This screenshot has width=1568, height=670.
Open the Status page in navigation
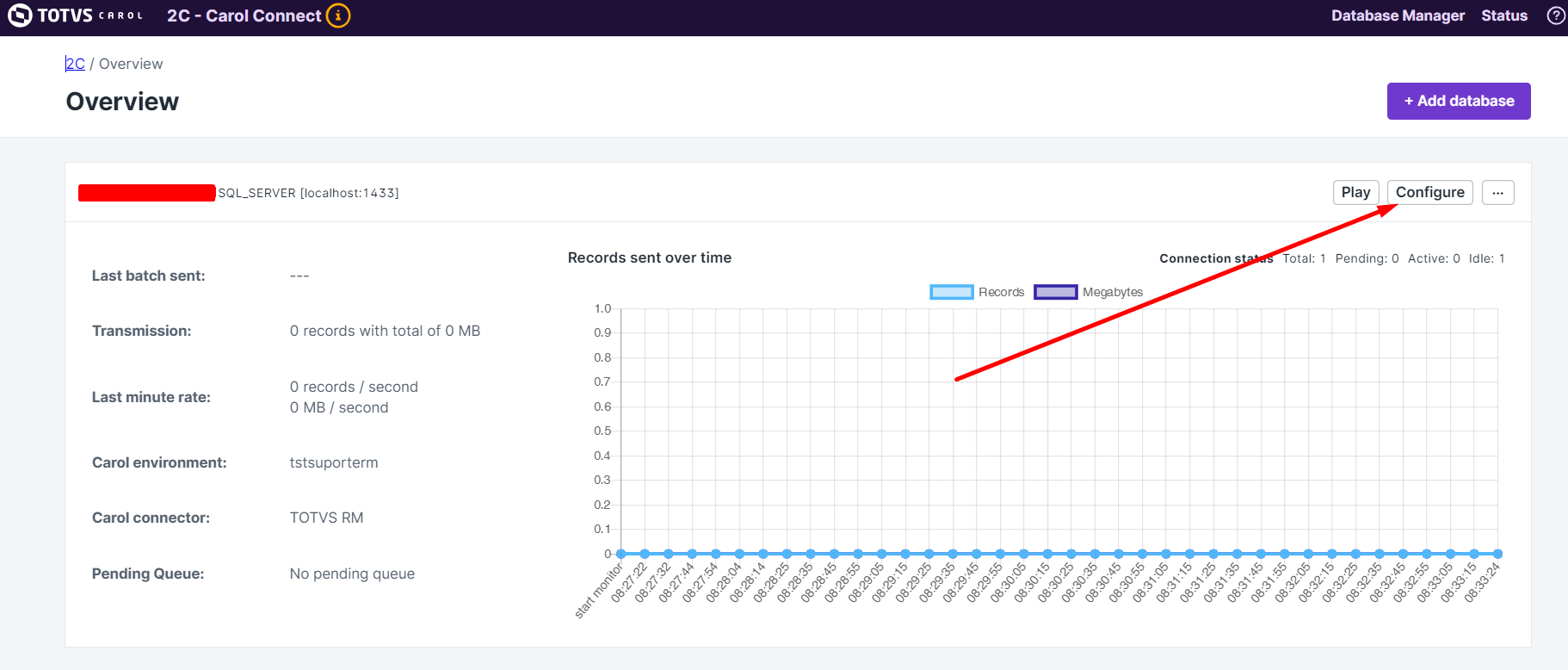(x=1503, y=16)
